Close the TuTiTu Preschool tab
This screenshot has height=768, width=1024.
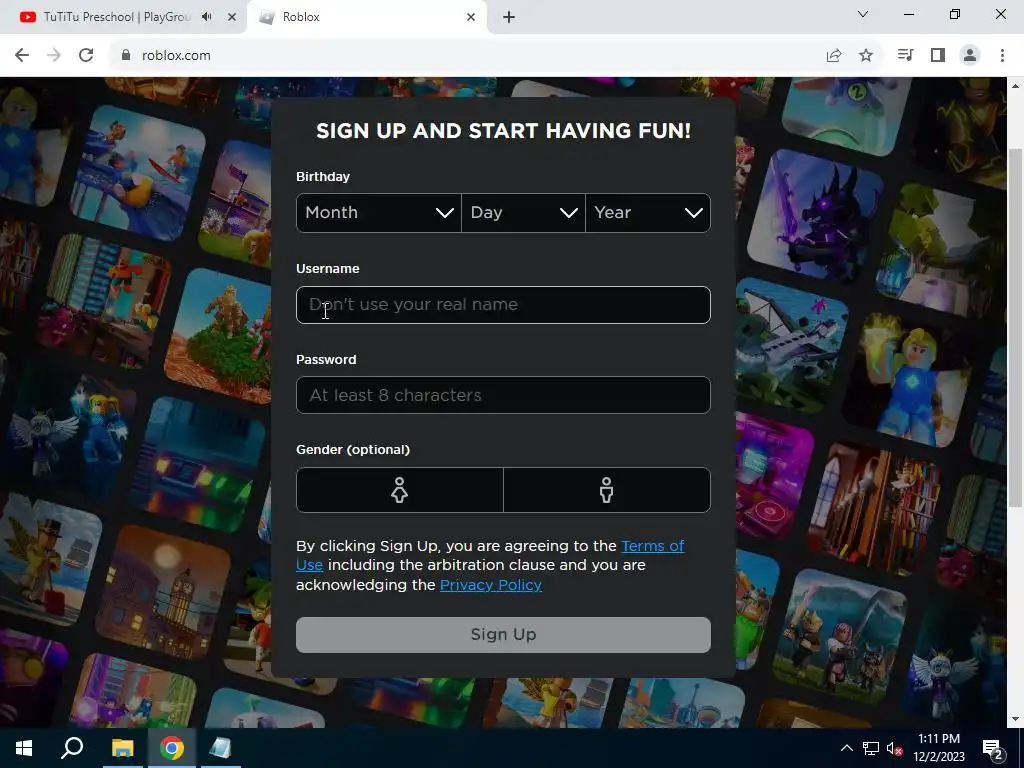[231, 17]
